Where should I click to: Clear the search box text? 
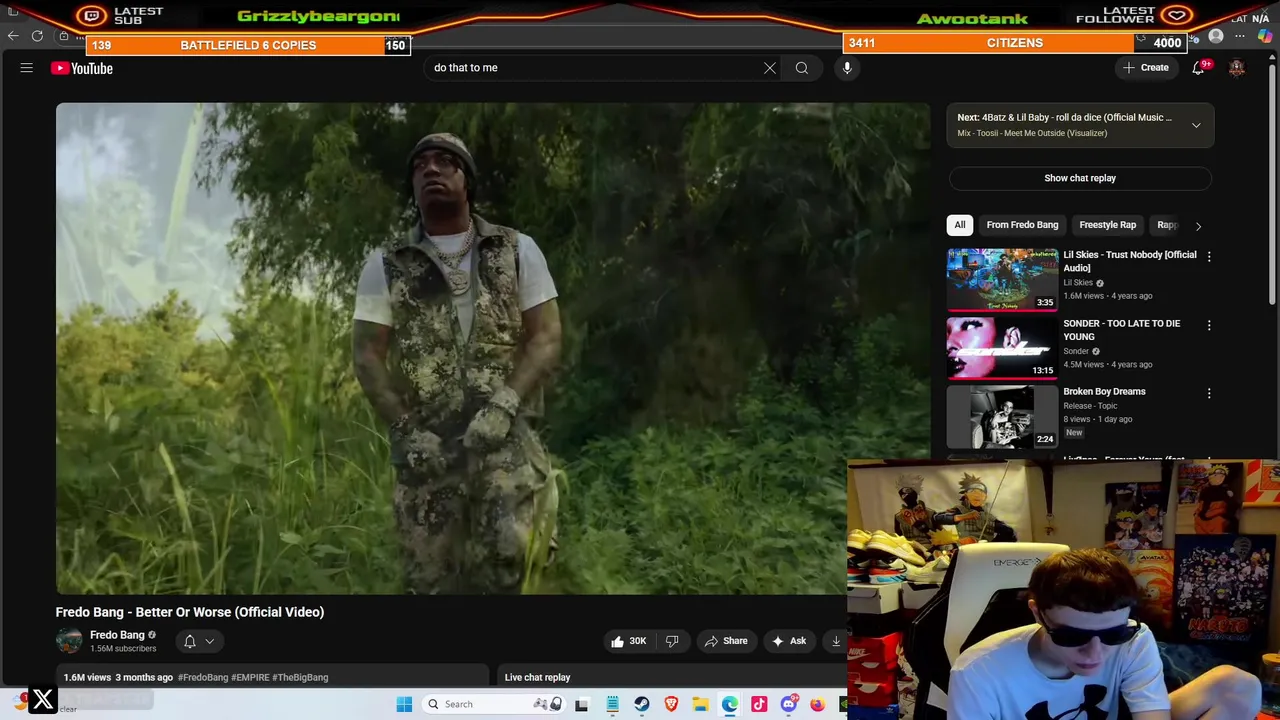(x=770, y=68)
